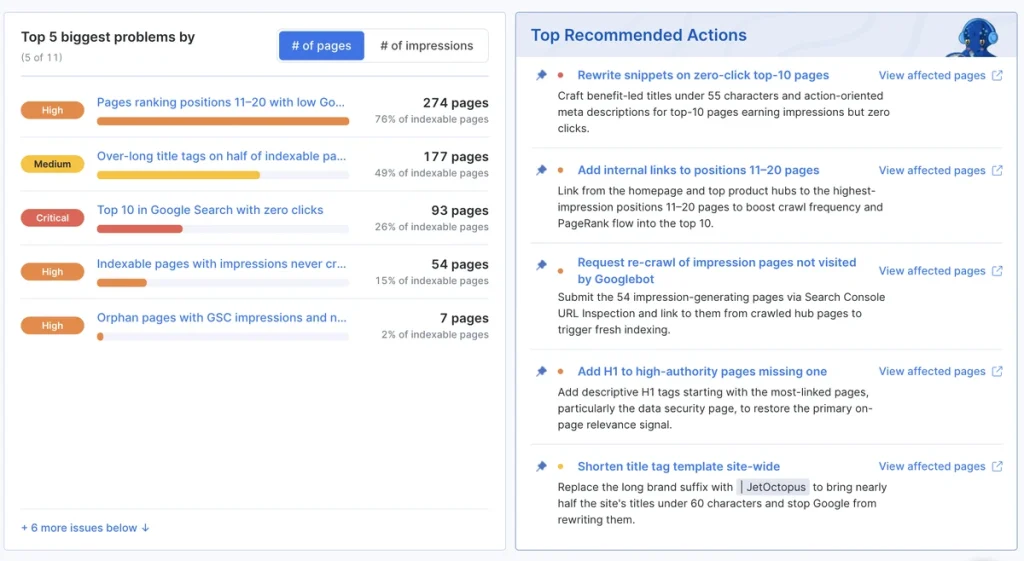The image size is (1024, 561).
Task: Open Top 10 with zero clicks problem
Action: pyautogui.click(x=210, y=210)
